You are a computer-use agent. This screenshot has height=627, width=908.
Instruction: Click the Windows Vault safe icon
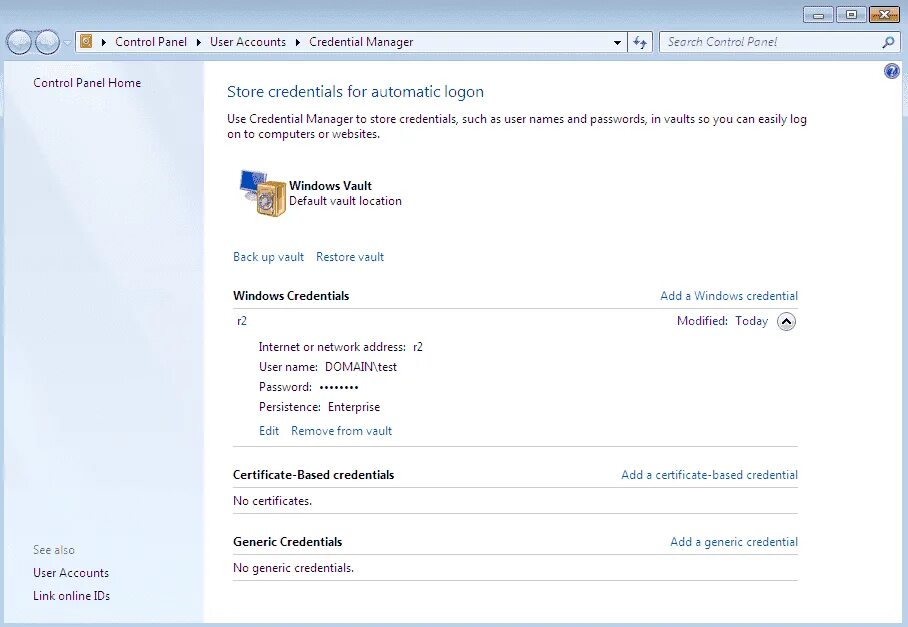pos(263,193)
